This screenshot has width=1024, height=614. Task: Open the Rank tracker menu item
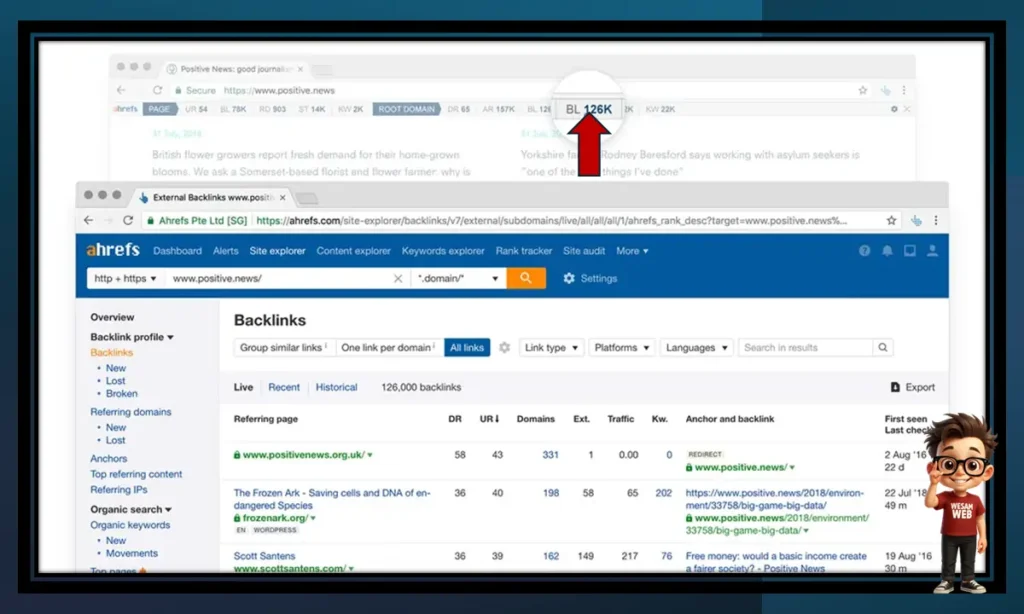click(524, 251)
